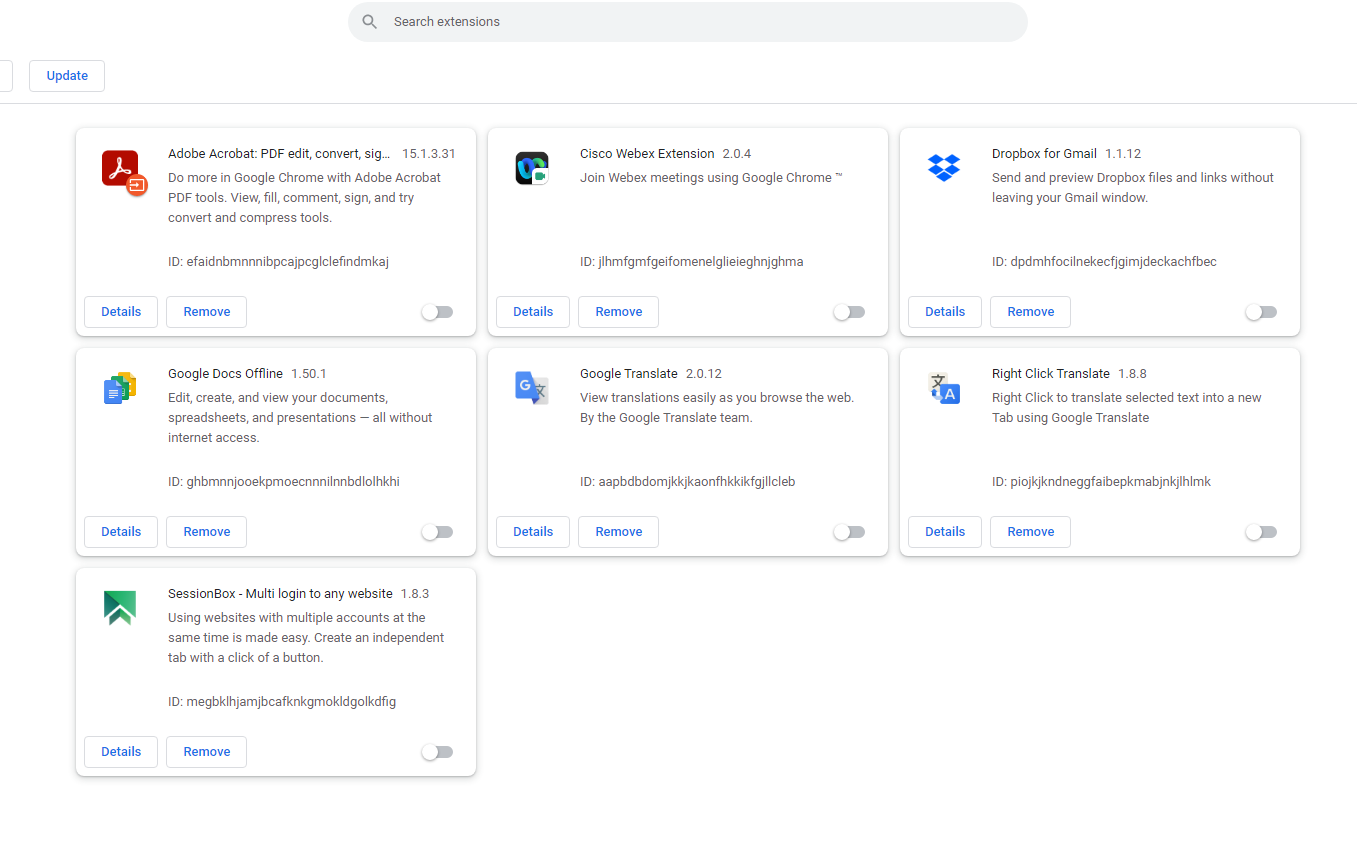
Task: Click version number 15.1.3.31
Action: tap(429, 154)
